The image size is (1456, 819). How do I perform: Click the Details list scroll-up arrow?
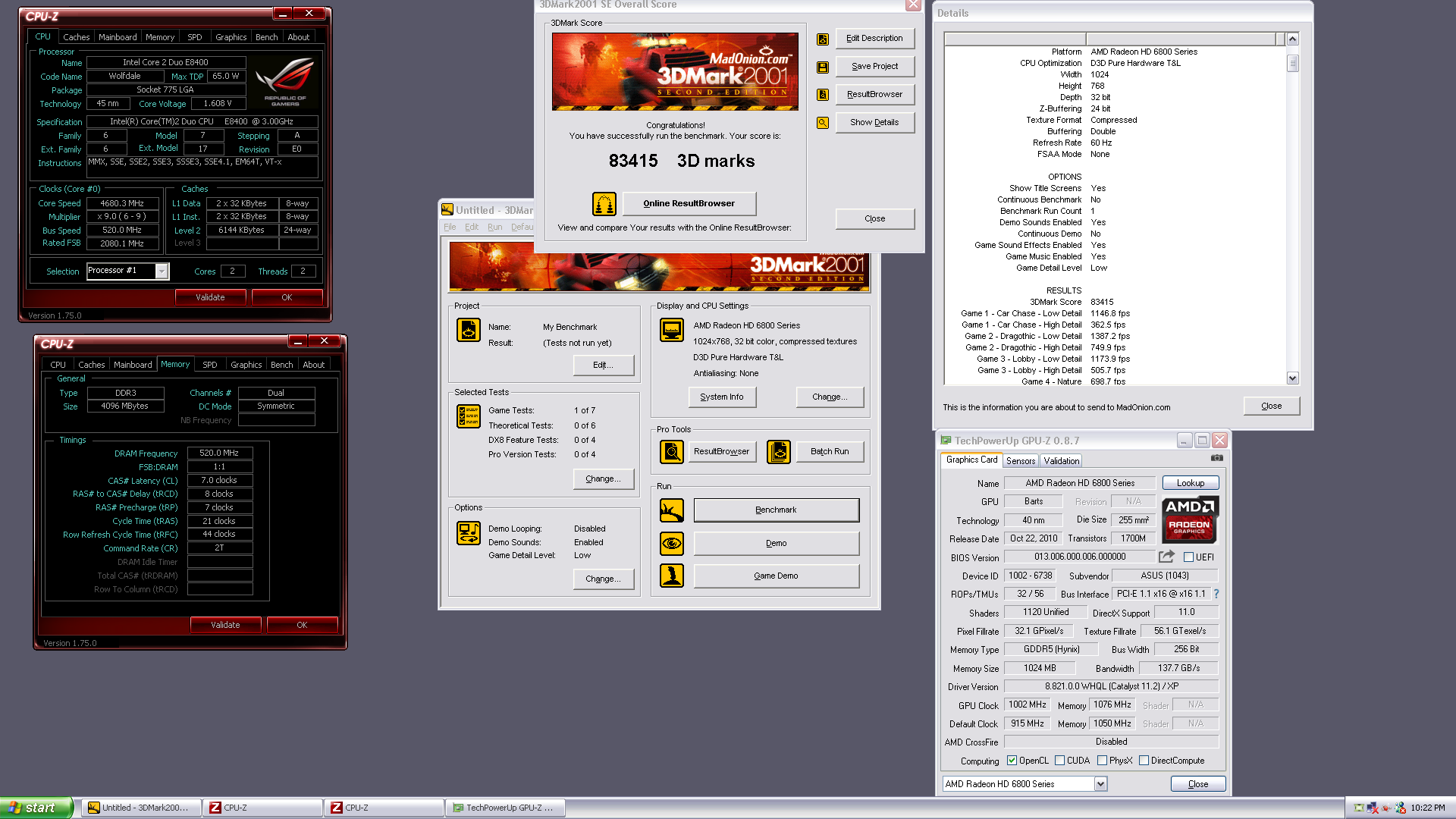point(1293,39)
